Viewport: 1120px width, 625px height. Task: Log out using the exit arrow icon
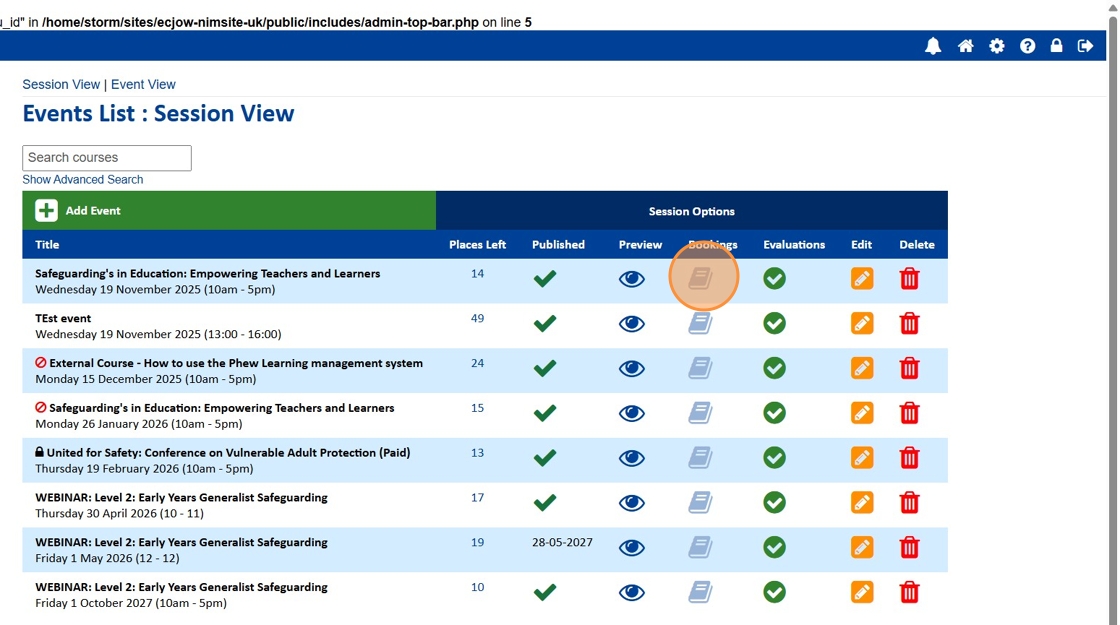pyautogui.click(x=1086, y=46)
